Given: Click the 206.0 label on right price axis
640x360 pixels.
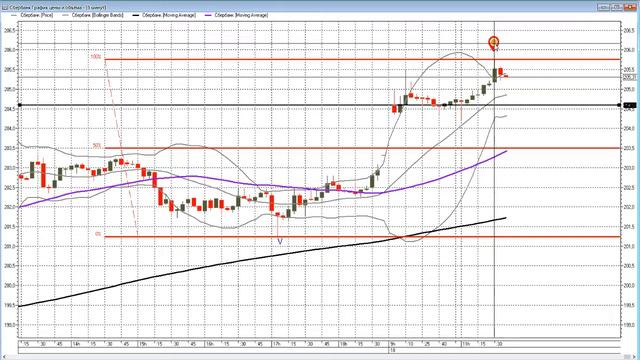Looking at the screenshot, I should click(x=629, y=50).
